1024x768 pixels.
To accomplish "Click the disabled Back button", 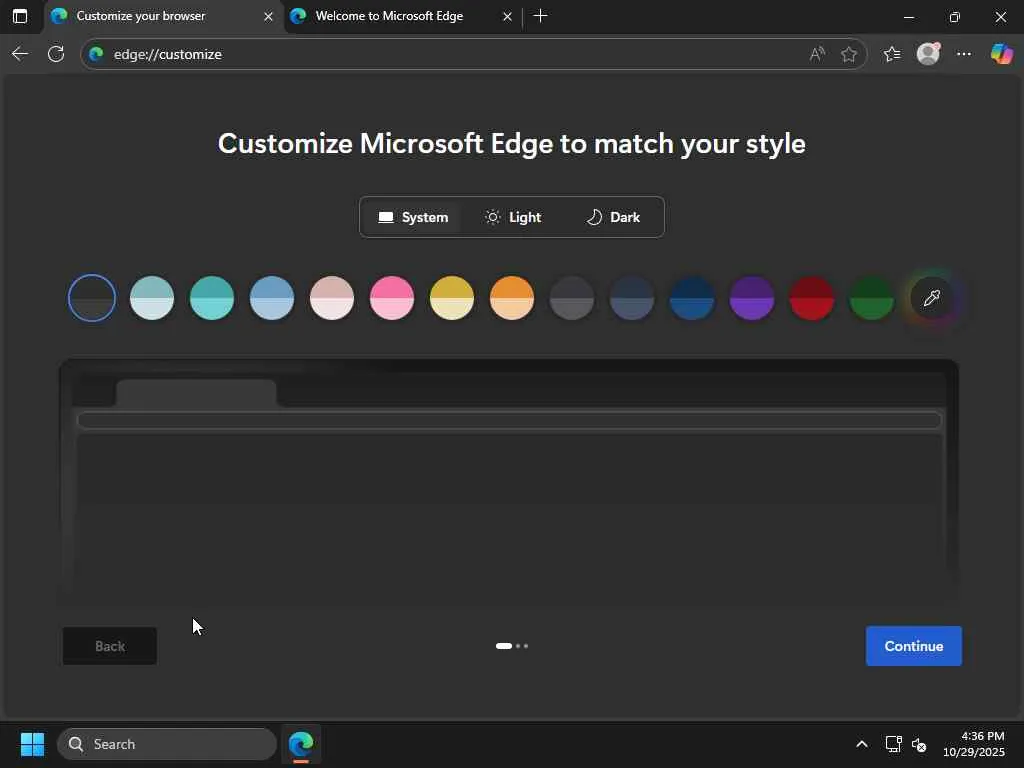I will 110,646.
